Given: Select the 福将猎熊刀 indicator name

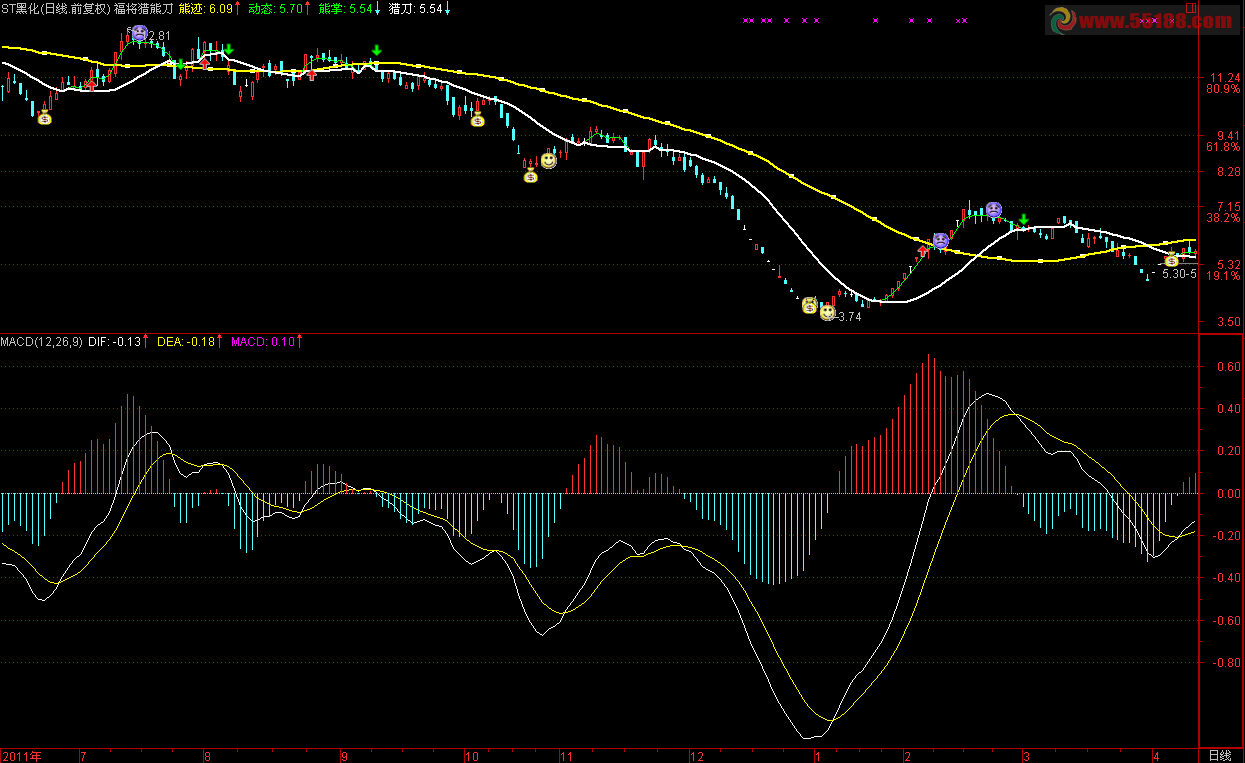Looking at the screenshot, I should point(143,8).
